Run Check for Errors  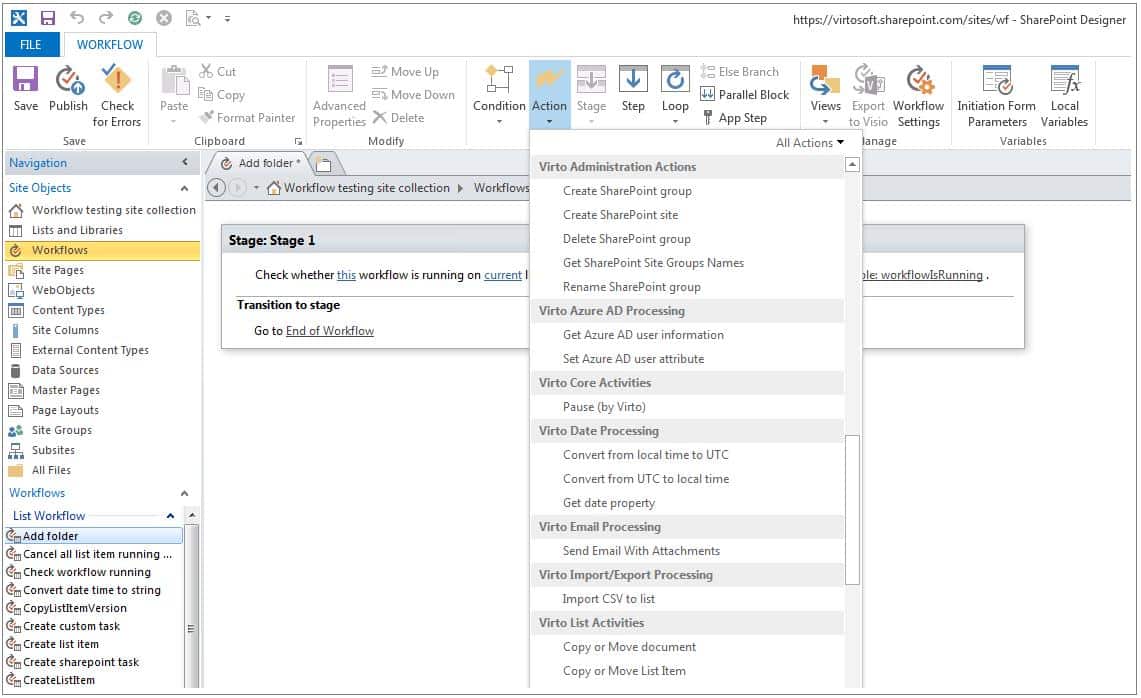pyautogui.click(x=116, y=95)
